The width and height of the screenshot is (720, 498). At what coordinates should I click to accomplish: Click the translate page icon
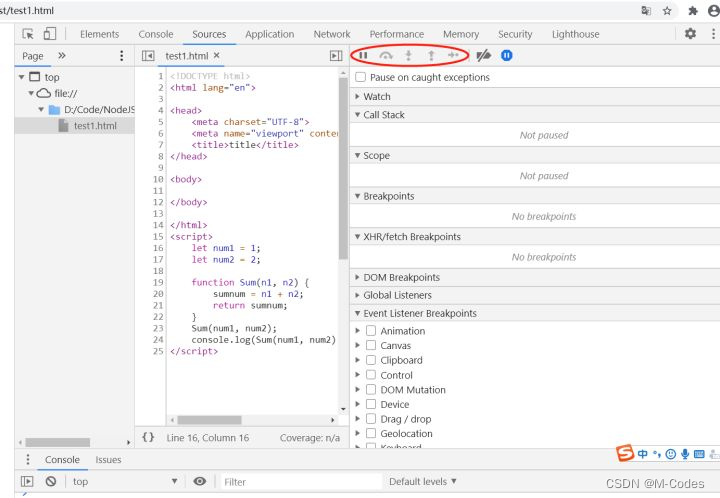646,11
